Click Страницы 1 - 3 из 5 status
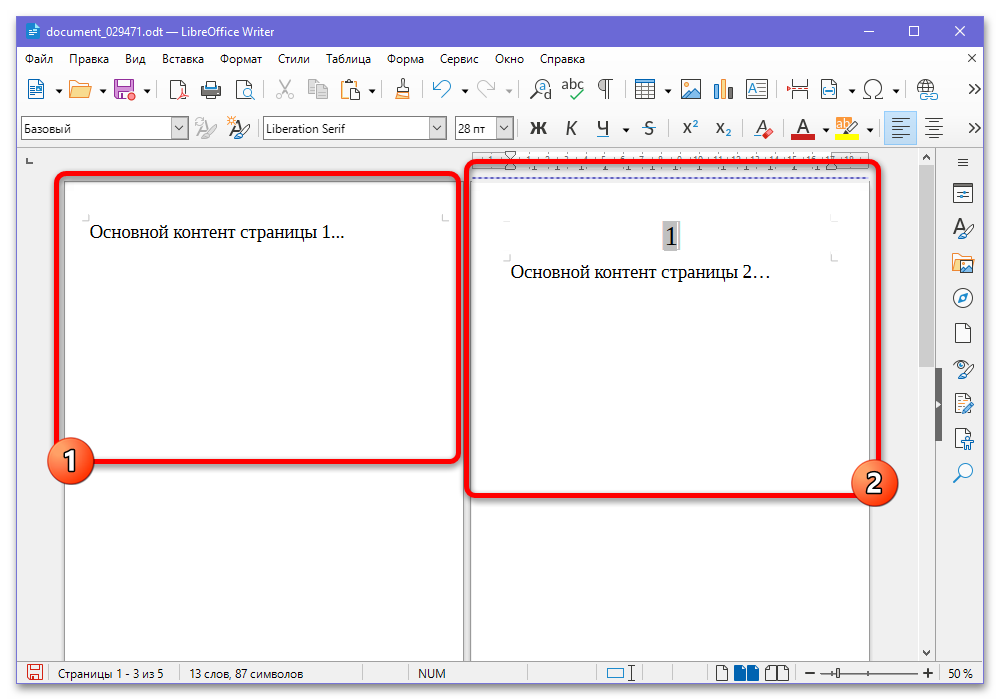The width and height of the screenshot is (1000, 700). pyautogui.click(x=110, y=673)
